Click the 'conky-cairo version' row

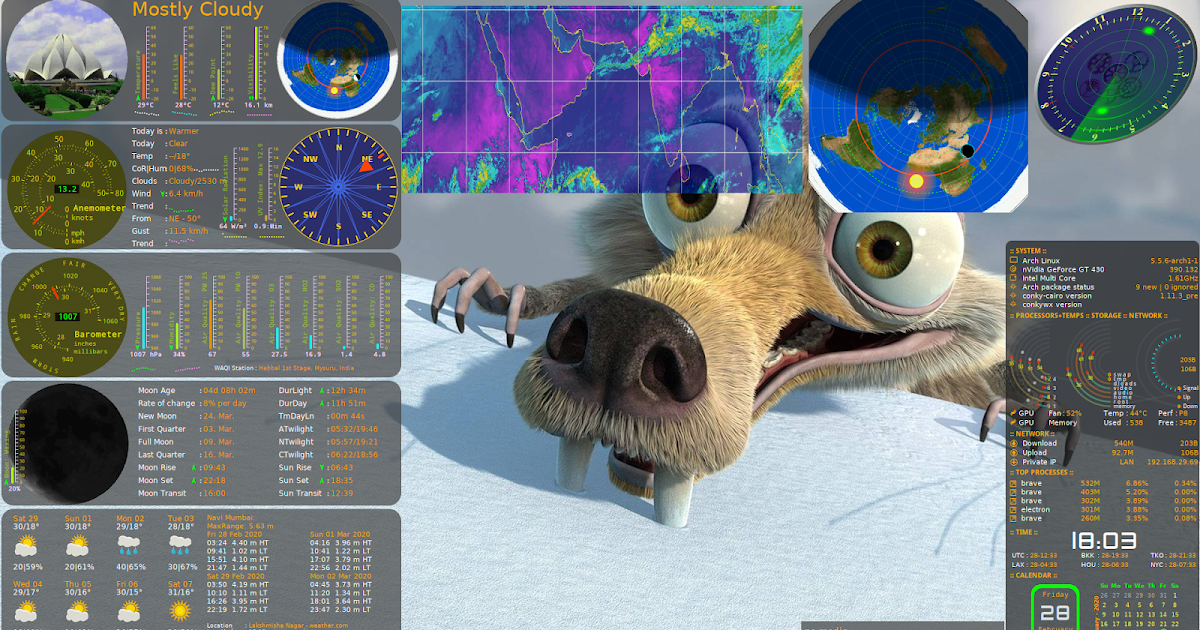click(x=1104, y=296)
